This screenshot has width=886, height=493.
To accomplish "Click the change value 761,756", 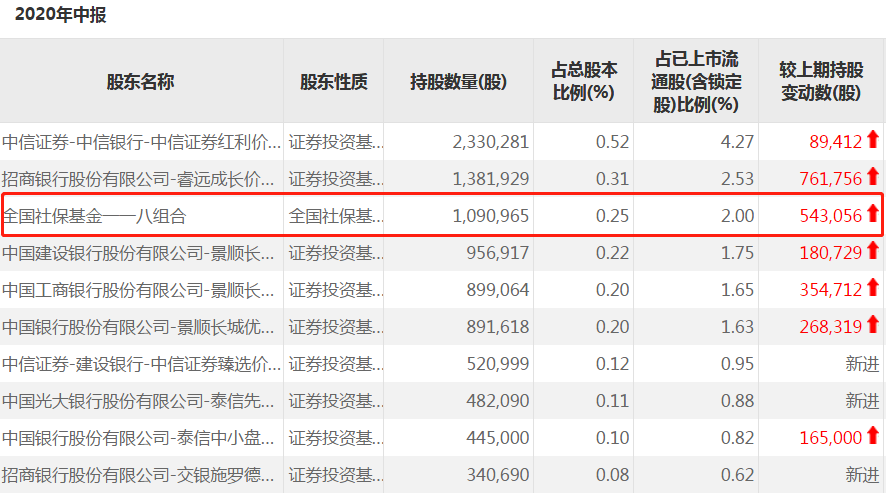I will [x=831, y=179].
